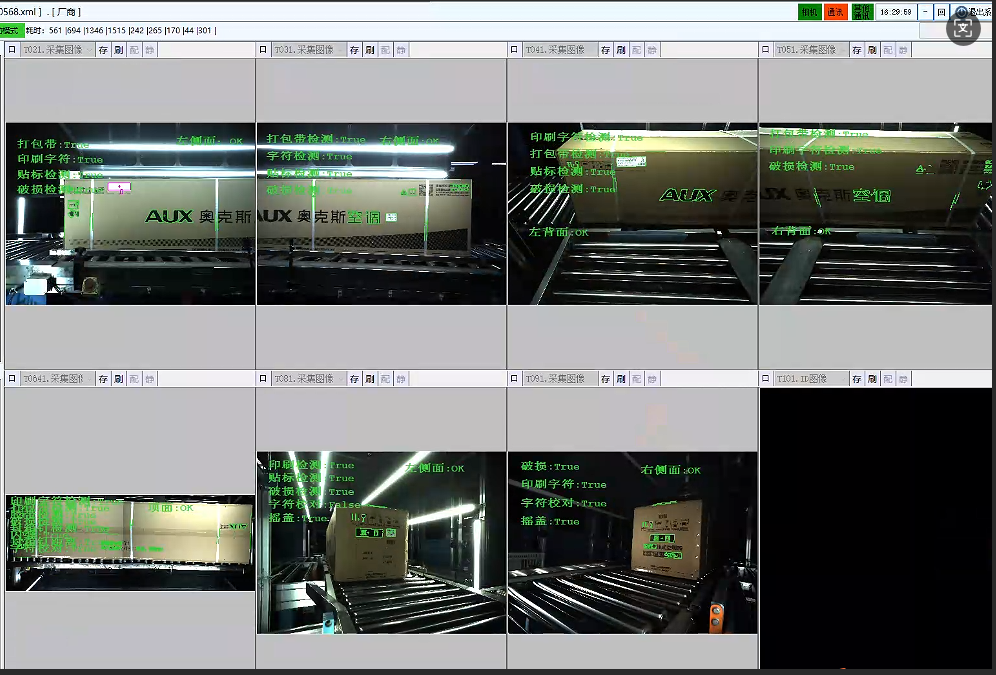Image resolution: width=996 pixels, height=675 pixels.
Task: Hit the 刷 refresh icon in T0641 panel
Action: point(118,379)
